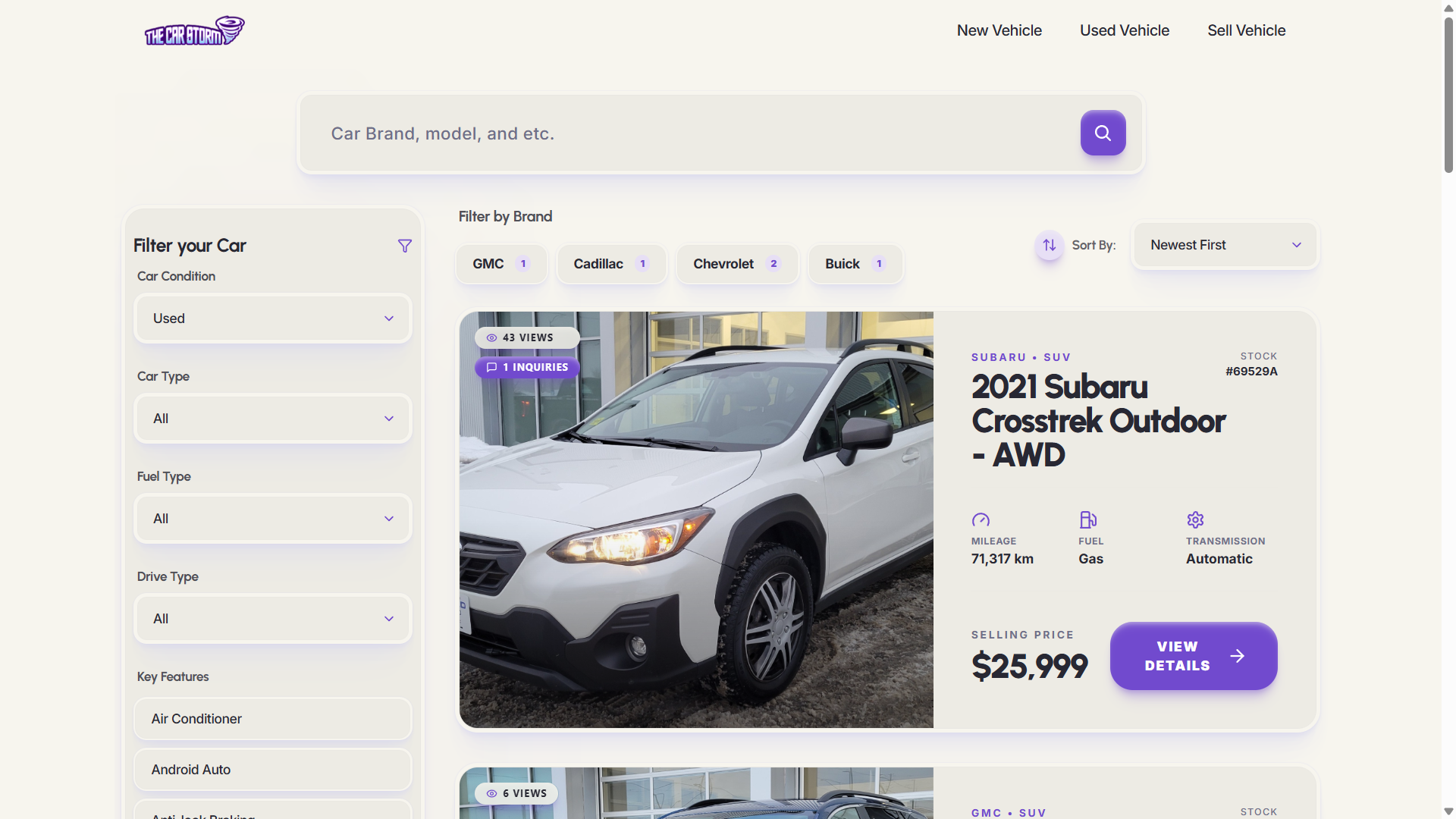Click the $25,999 selling price

point(1029,667)
